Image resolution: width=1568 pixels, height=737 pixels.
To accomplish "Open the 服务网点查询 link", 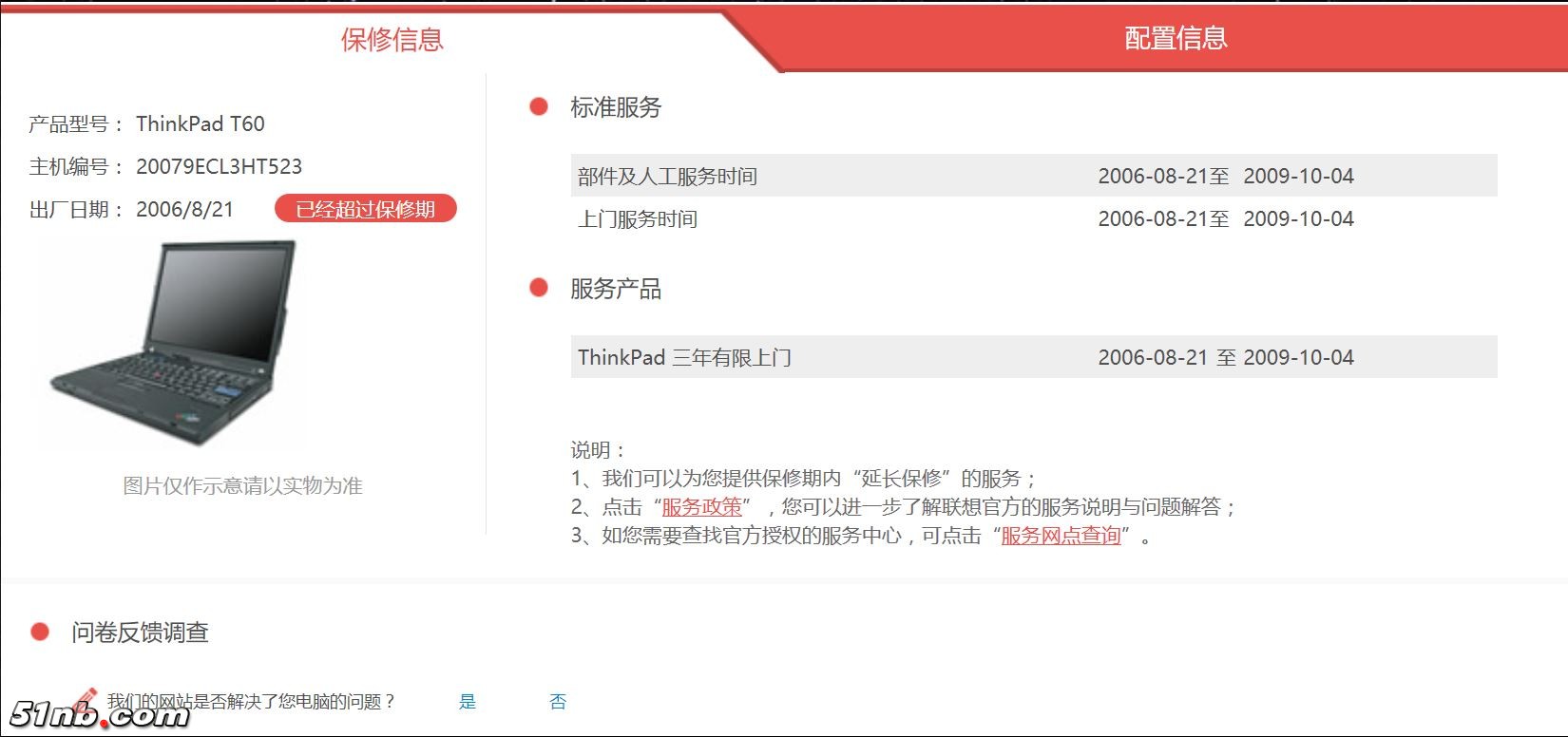I will click(x=1061, y=536).
